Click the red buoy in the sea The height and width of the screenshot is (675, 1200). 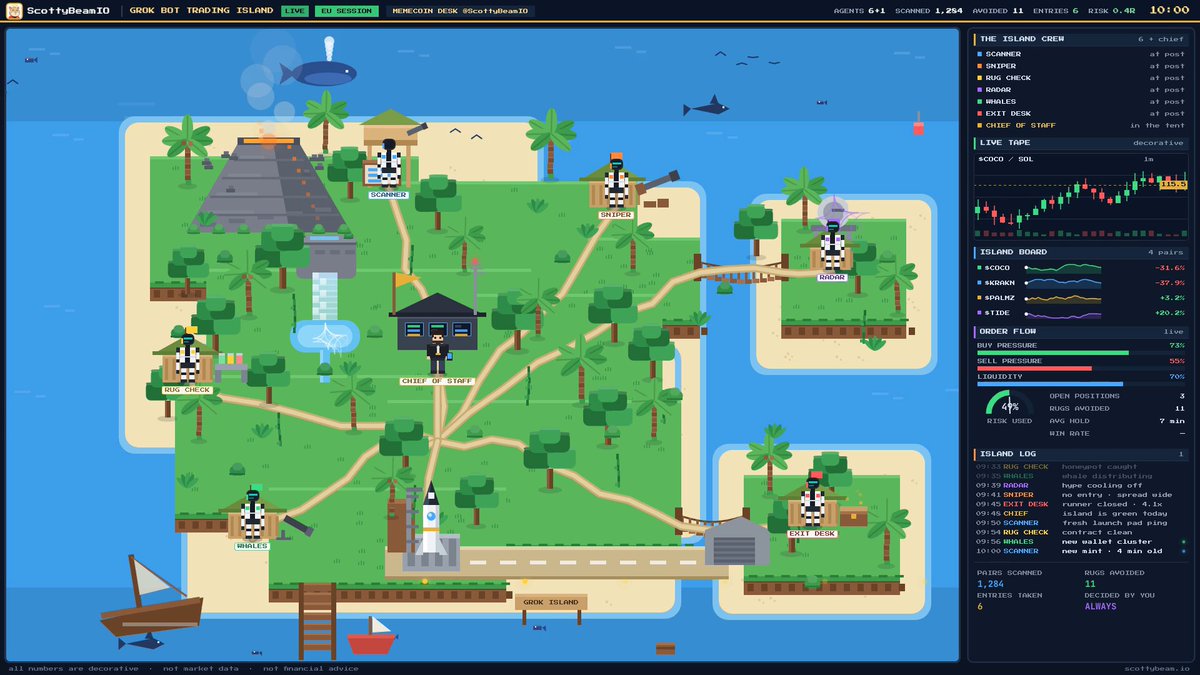coord(918,124)
